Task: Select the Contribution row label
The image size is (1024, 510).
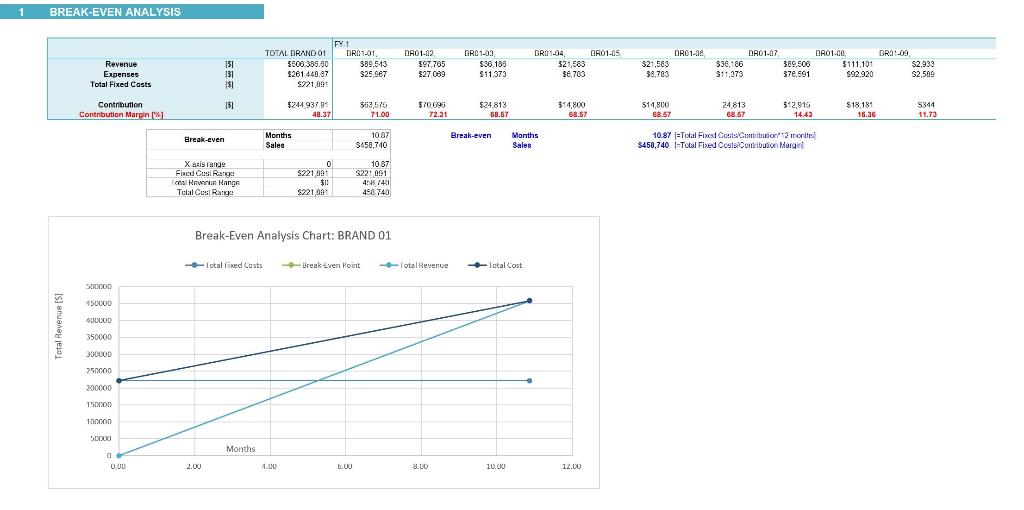Action: (121, 104)
